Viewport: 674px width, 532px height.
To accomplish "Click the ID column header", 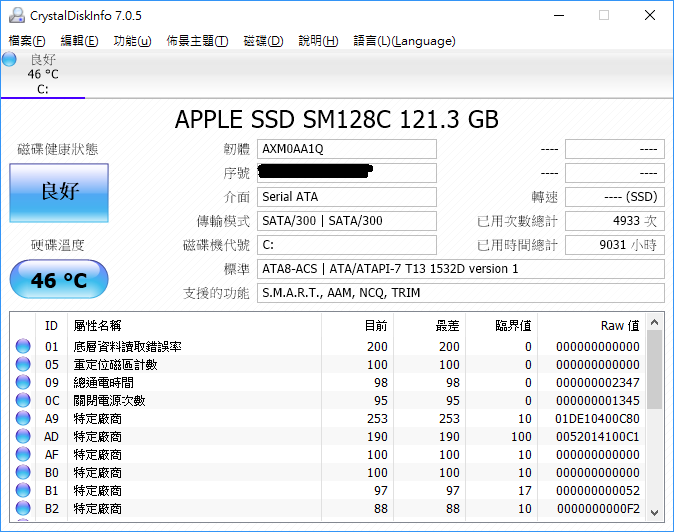I will tap(51, 326).
